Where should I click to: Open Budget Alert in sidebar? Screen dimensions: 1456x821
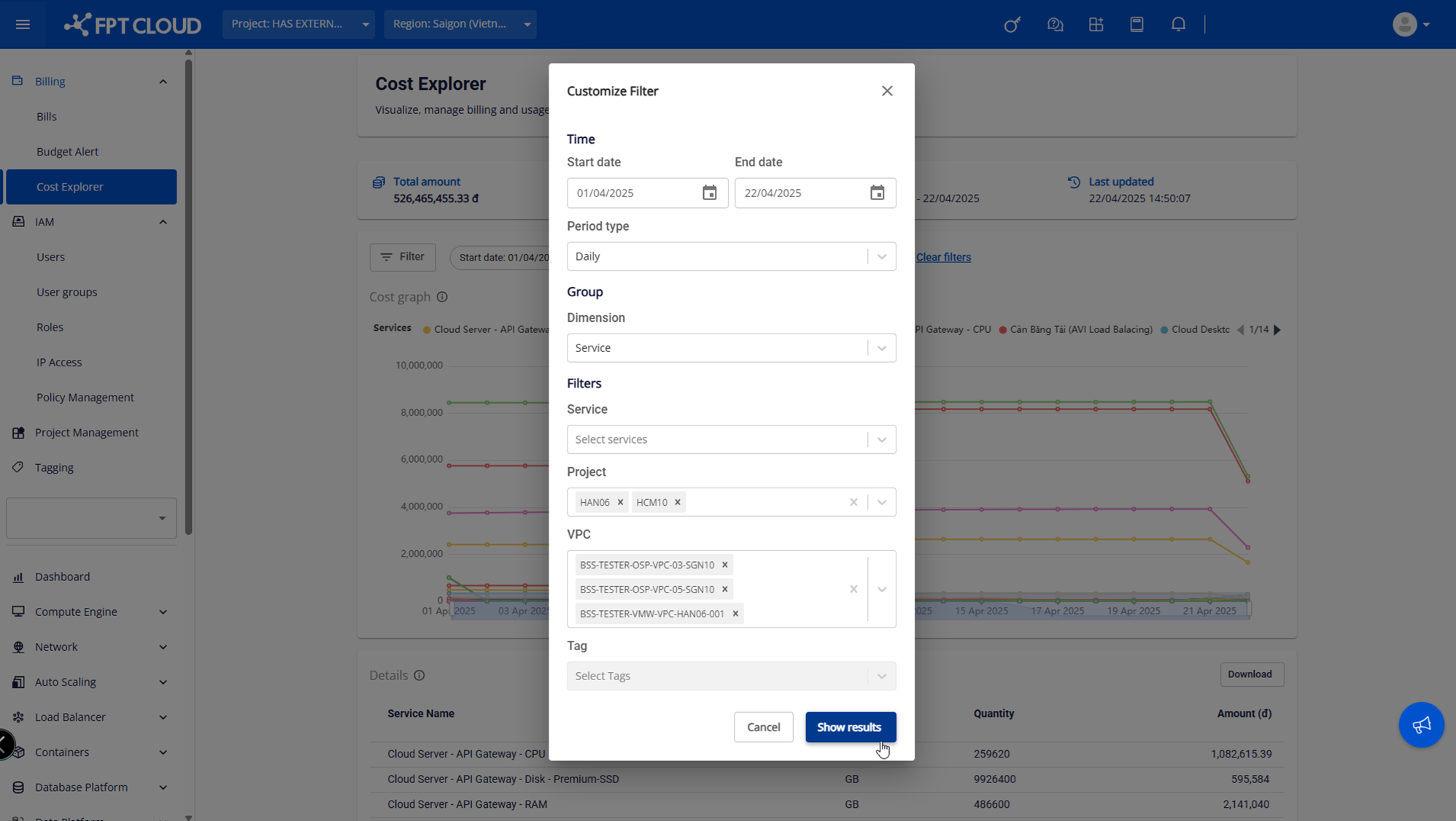click(x=67, y=152)
